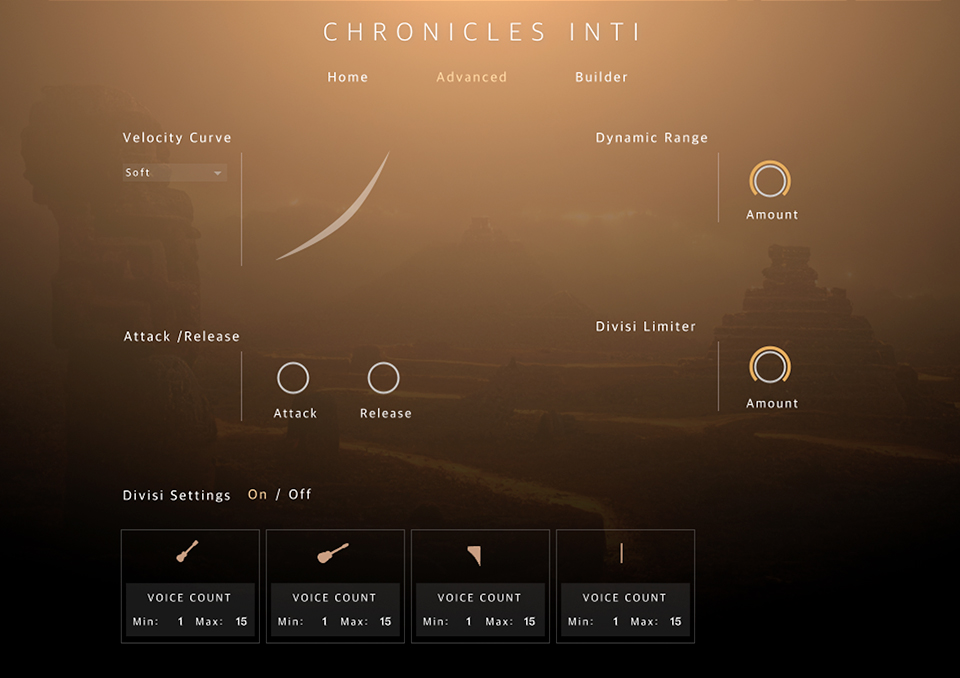Turn Divisi Settings Off
Screen dimensions: 960x678
pyautogui.click(x=300, y=495)
